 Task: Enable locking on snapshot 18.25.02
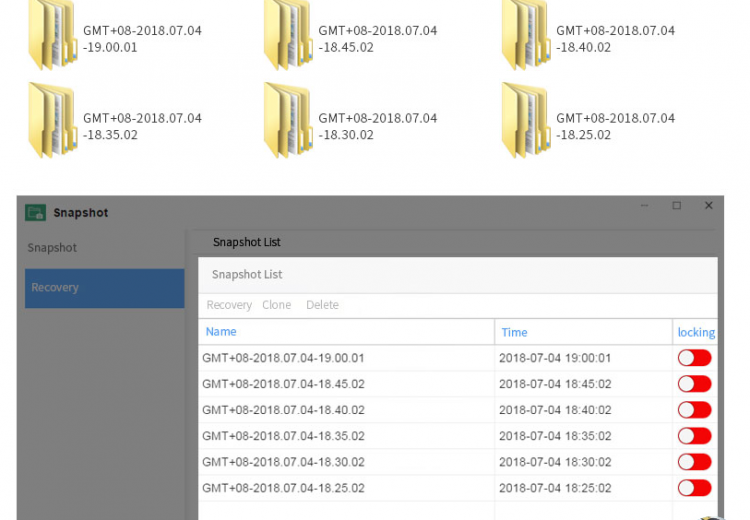pyautogui.click(x=694, y=488)
